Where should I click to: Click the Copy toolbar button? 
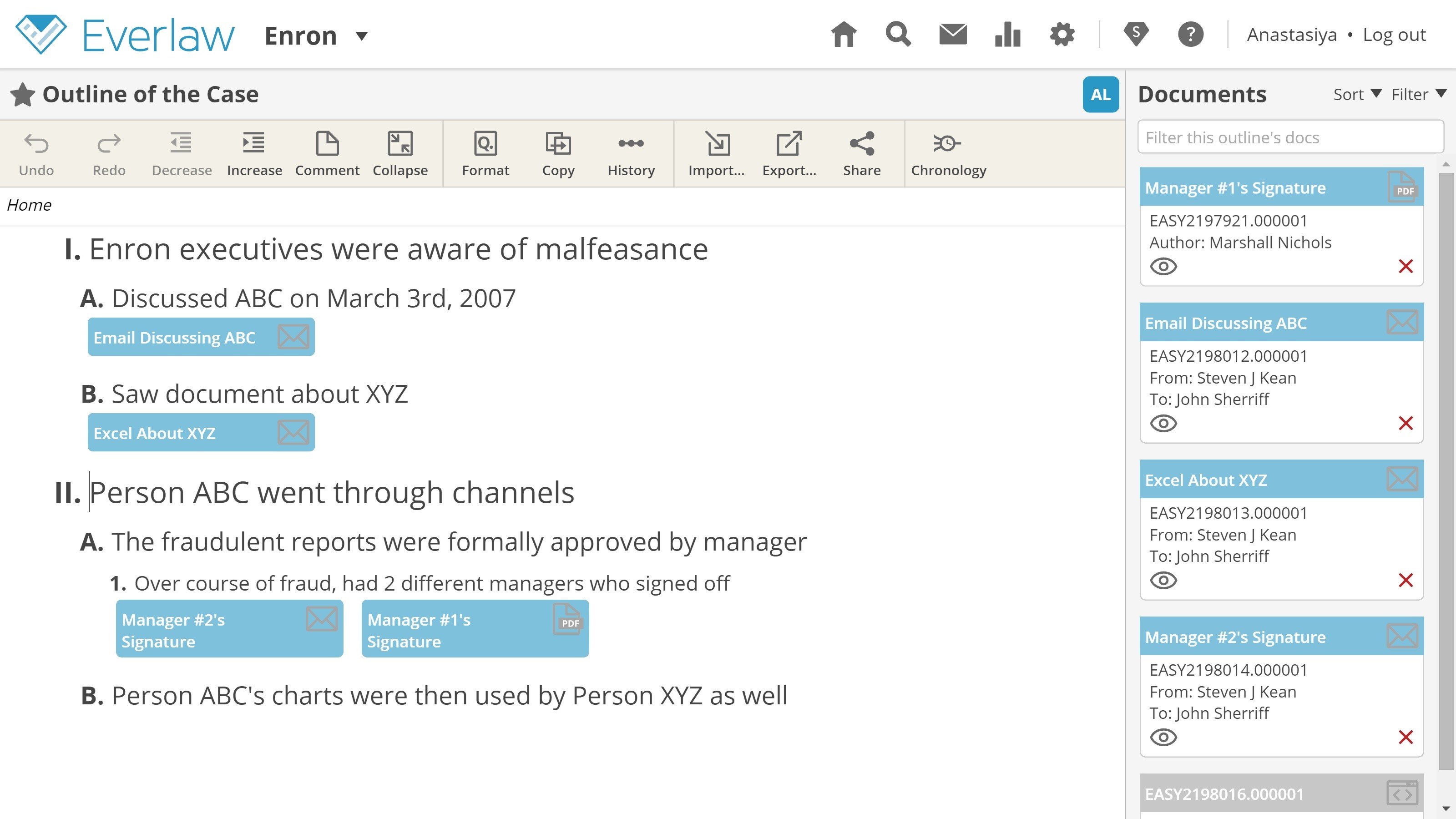pyautogui.click(x=558, y=154)
